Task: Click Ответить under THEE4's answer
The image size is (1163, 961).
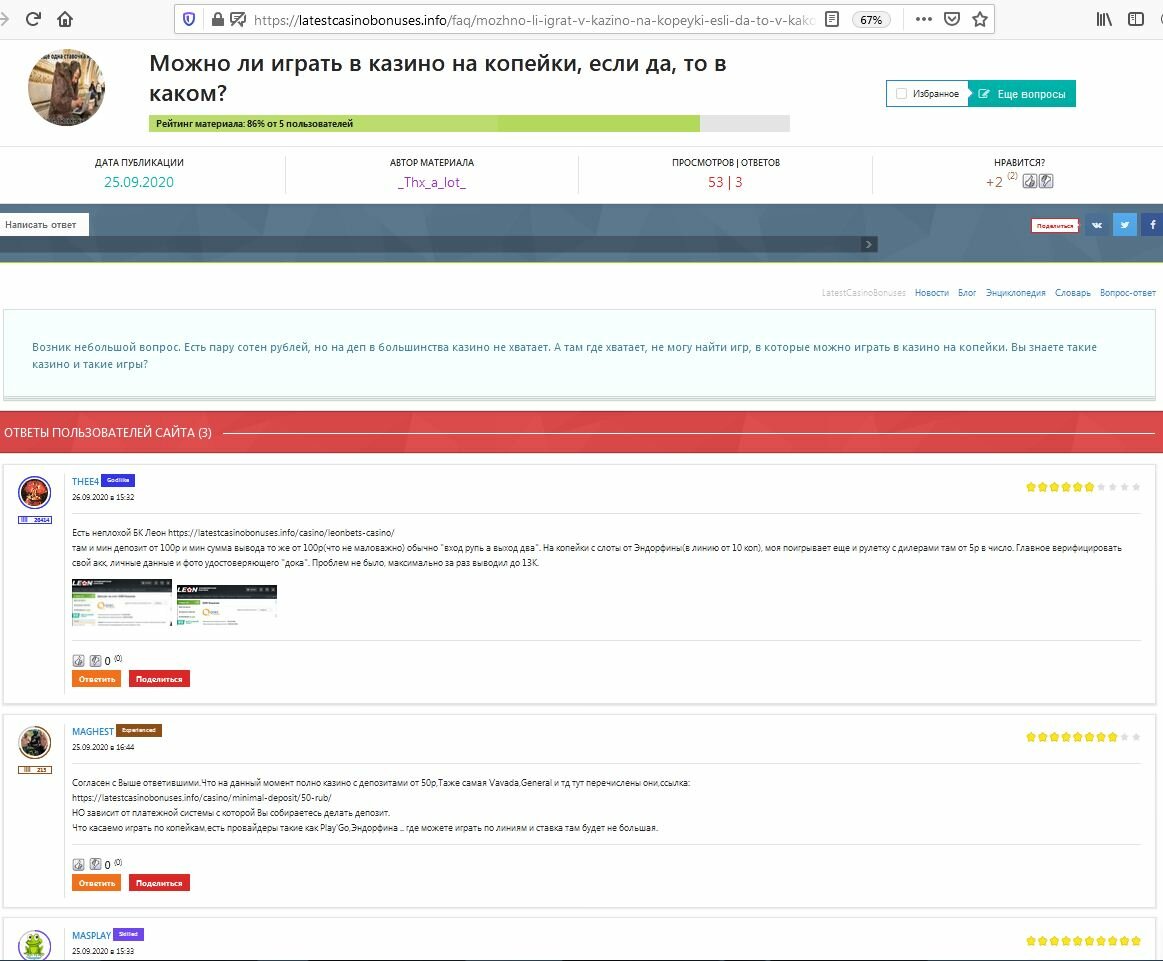Action: pyautogui.click(x=96, y=679)
